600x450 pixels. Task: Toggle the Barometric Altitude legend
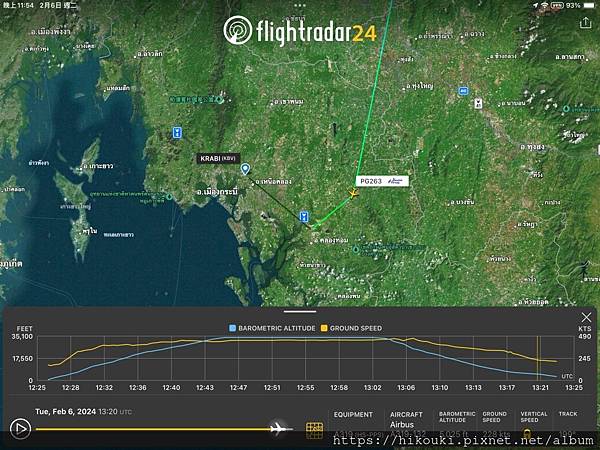click(272, 328)
